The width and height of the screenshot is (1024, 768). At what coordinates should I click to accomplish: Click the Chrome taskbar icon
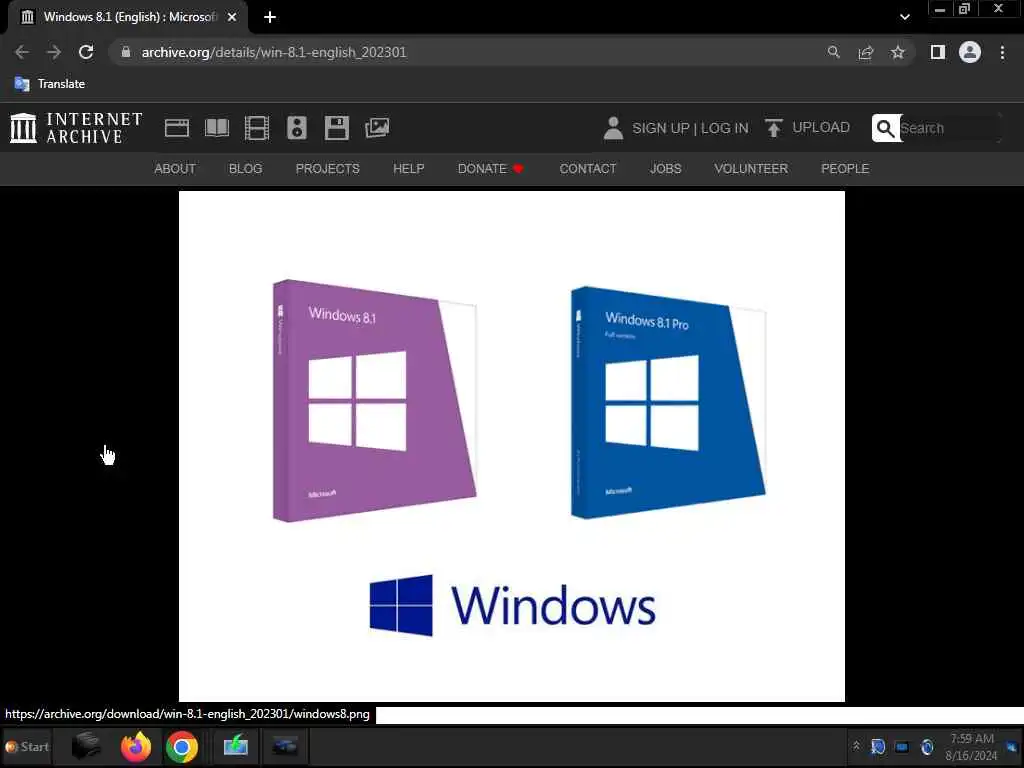182,747
